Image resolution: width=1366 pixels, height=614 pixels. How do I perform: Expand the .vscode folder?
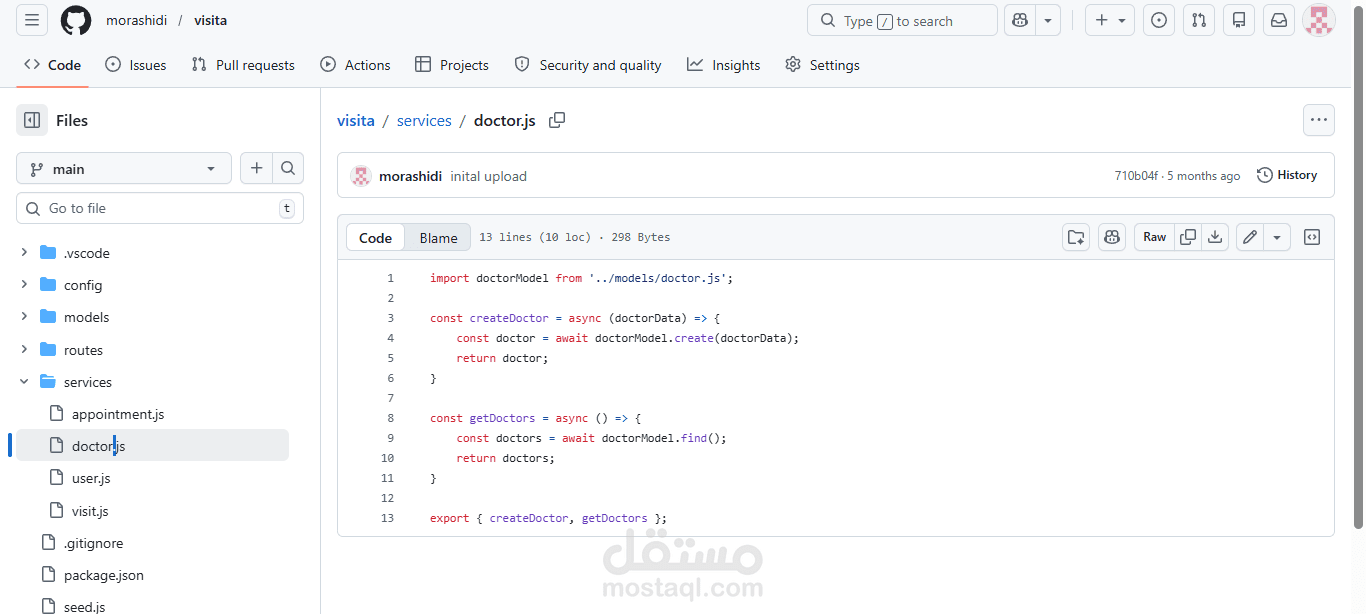24,253
